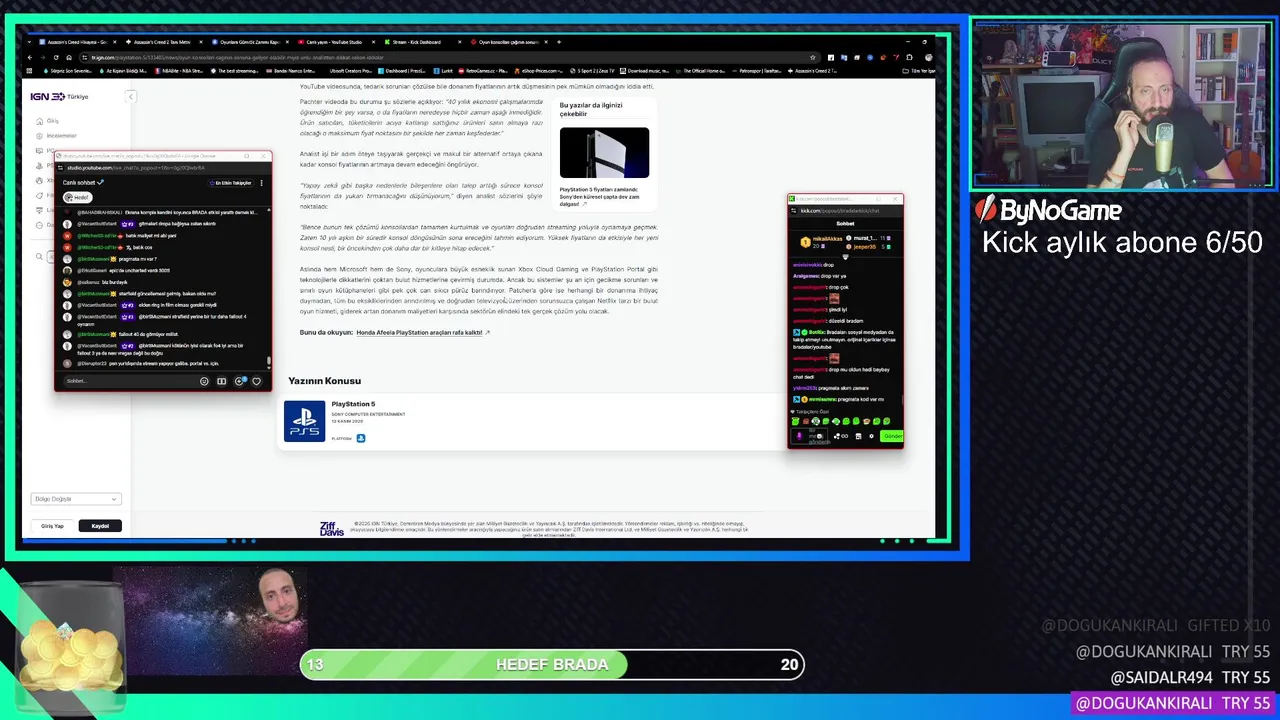The width and height of the screenshot is (1280, 720).
Task: Click the mikailAkkas top gifter entry
Action: (820, 241)
